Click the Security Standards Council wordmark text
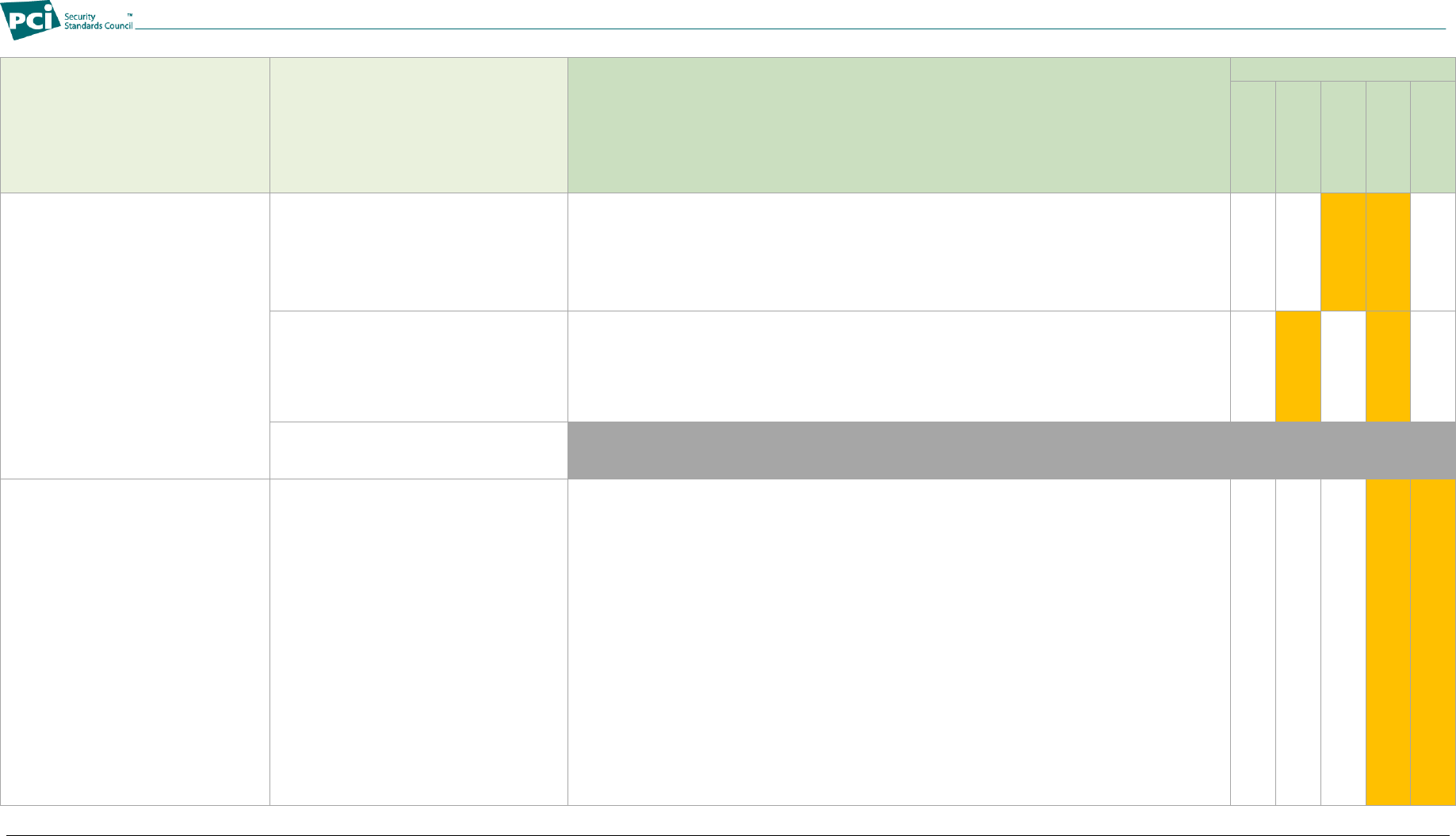The image size is (1456, 836). click(98, 21)
